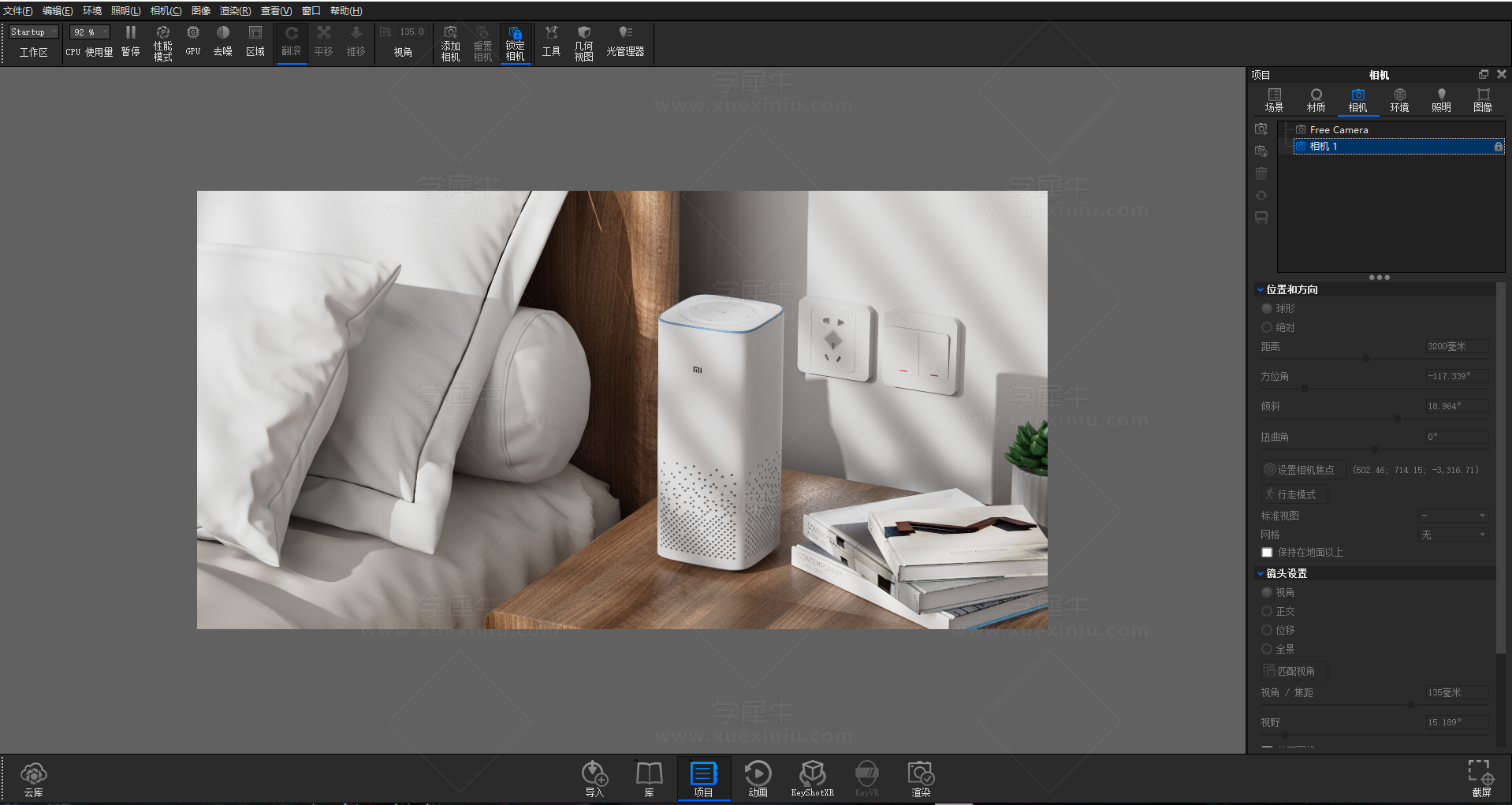The width and height of the screenshot is (1512, 805).
Task: Launch KeyShotXR
Action: pyautogui.click(x=812, y=779)
